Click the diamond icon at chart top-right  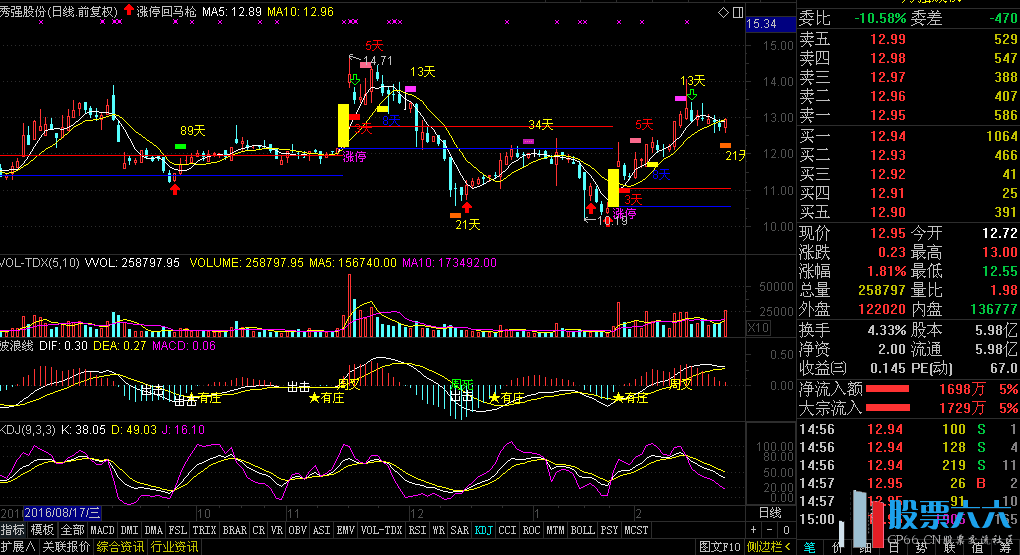point(724,12)
